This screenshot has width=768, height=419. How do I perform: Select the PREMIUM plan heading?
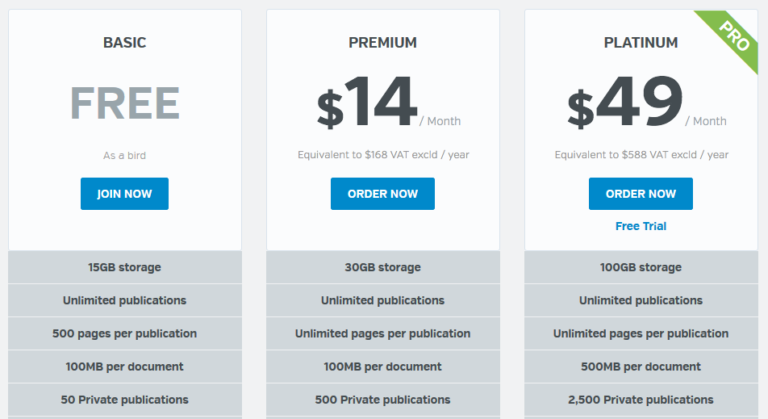[382, 43]
